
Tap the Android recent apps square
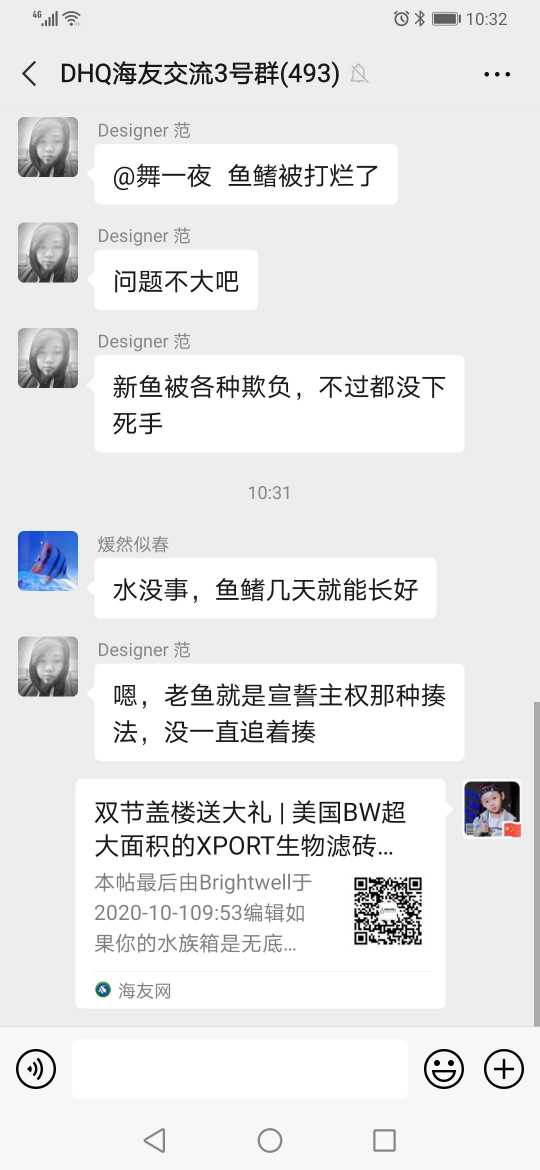coord(384,1139)
